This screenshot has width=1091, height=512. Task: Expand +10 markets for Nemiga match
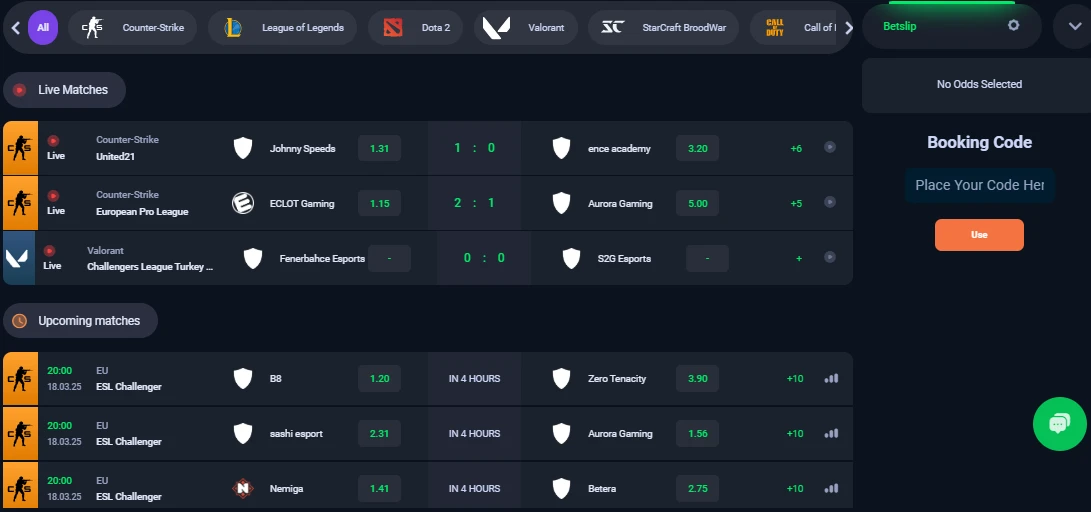795,488
